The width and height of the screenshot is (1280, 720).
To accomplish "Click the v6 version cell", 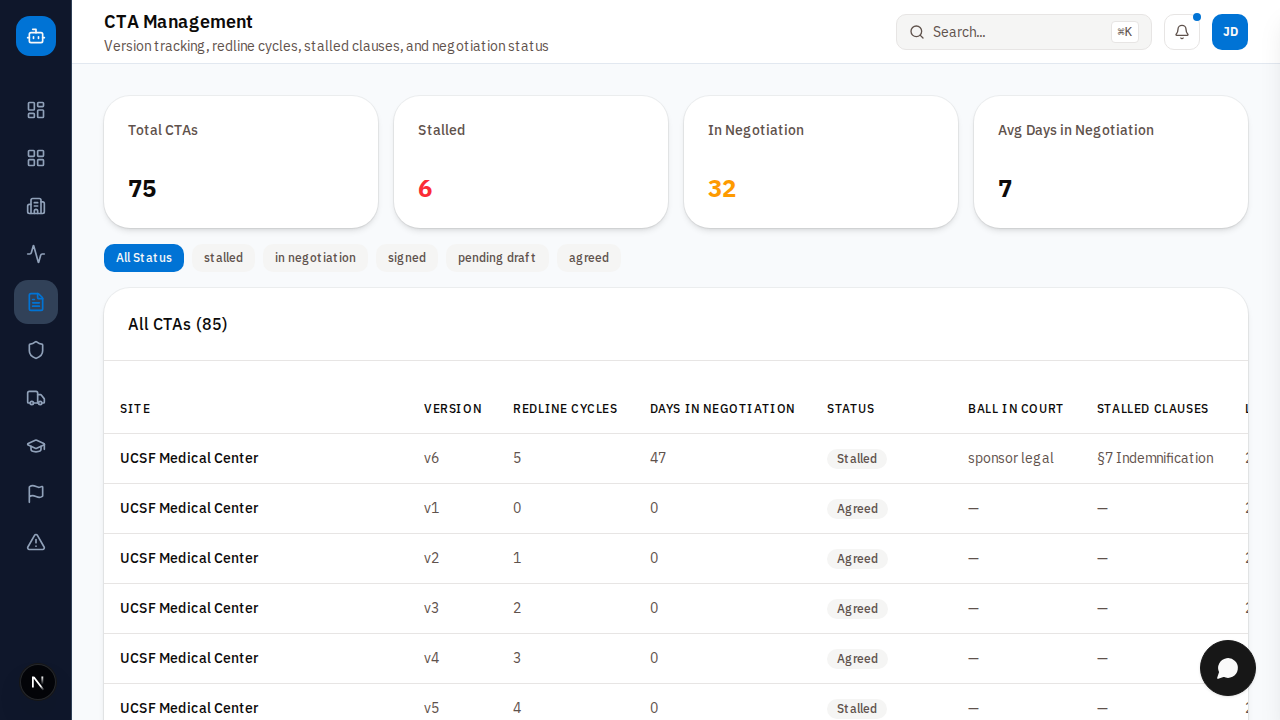I will pyautogui.click(x=431, y=458).
